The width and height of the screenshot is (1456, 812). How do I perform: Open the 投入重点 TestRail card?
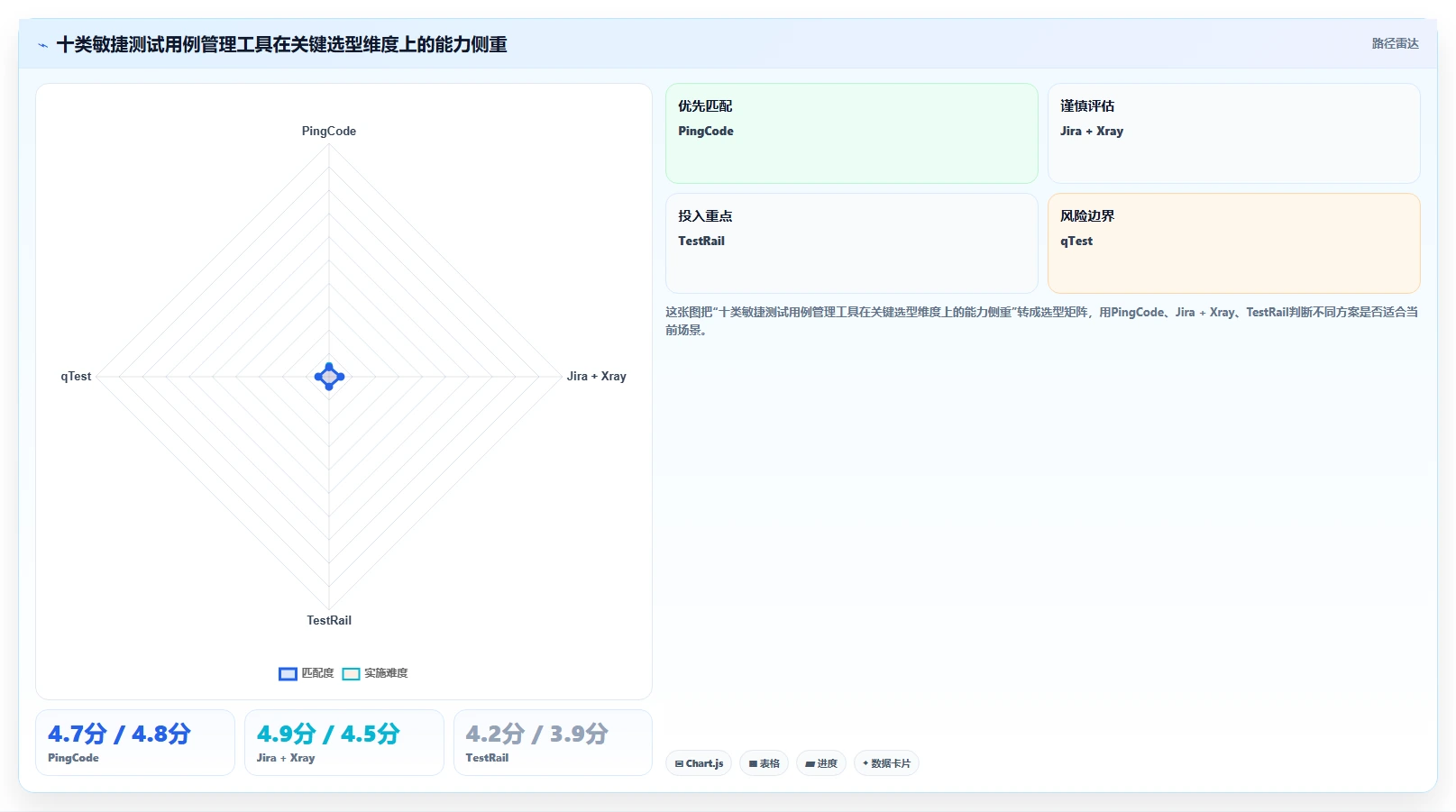(x=851, y=243)
